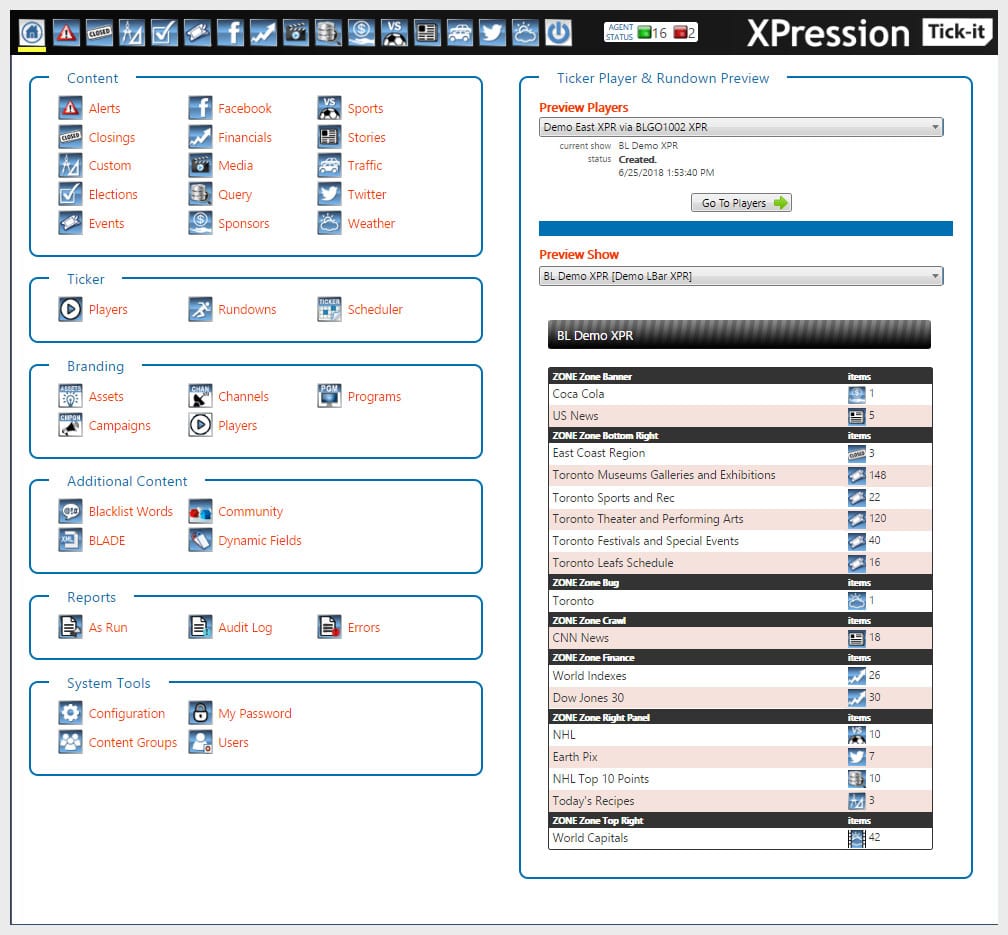Select the Earth Pix rundown row
This screenshot has height=935, width=1008.
[740, 757]
